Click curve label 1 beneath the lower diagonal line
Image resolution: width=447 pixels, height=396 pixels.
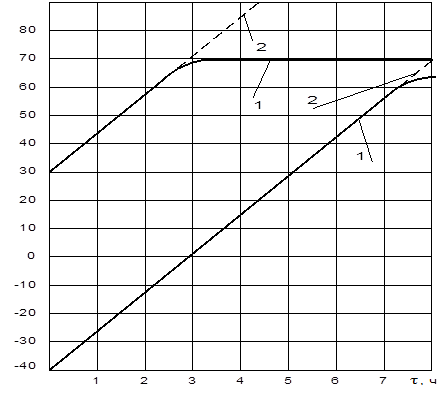click(x=360, y=156)
